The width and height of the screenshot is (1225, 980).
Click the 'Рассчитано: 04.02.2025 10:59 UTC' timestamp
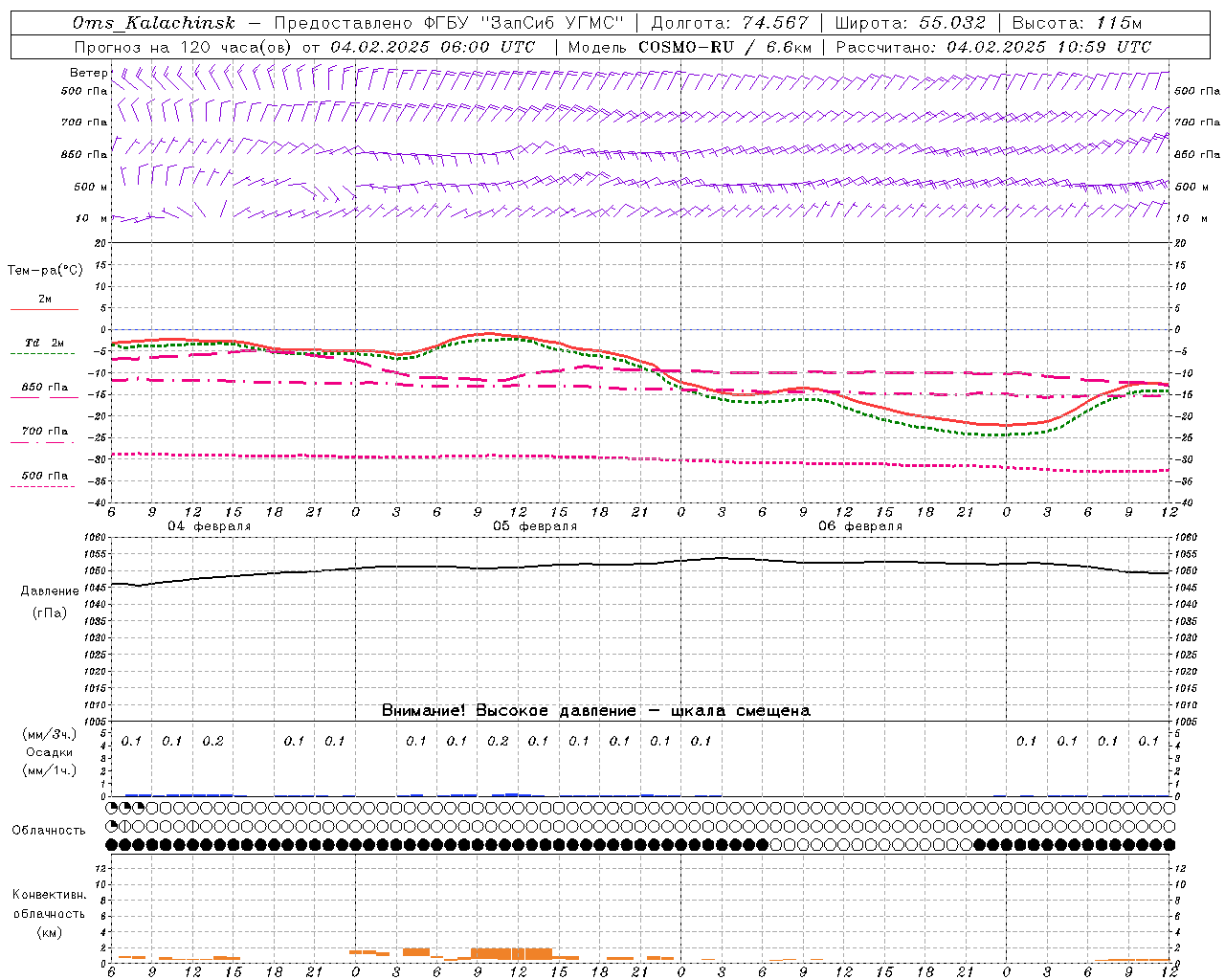(994, 47)
